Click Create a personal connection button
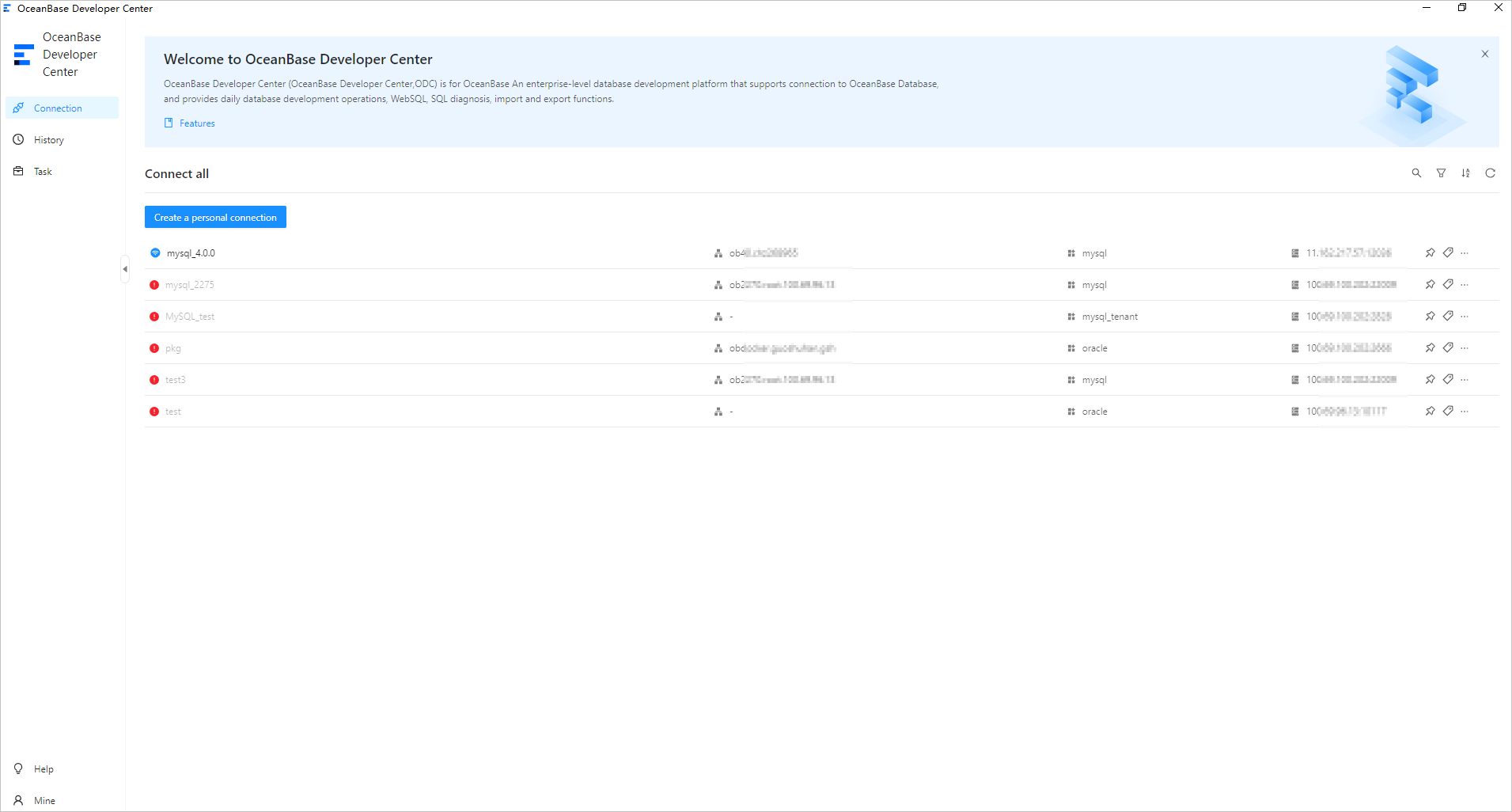The height and width of the screenshot is (812, 1512). pyautogui.click(x=215, y=218)
